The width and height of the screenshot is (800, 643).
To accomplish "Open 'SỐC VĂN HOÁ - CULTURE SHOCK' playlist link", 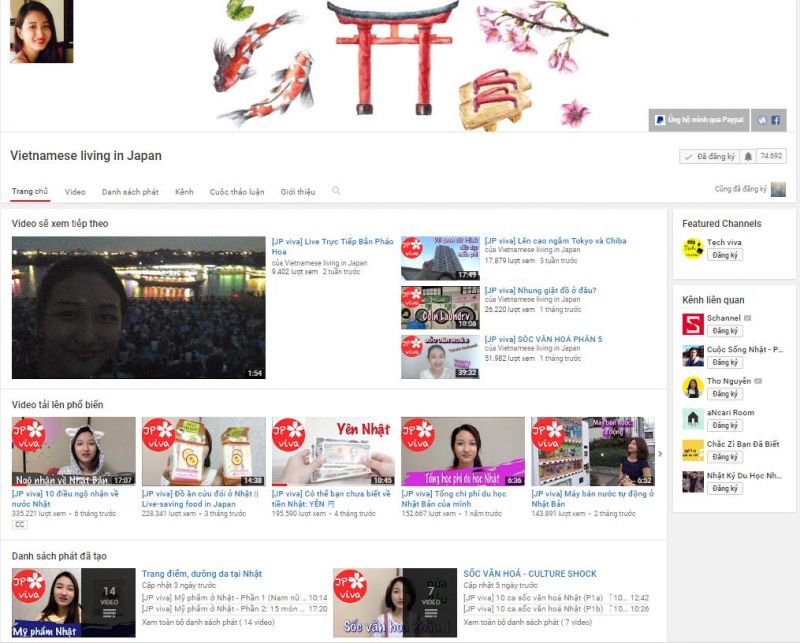I will [529, 574].
